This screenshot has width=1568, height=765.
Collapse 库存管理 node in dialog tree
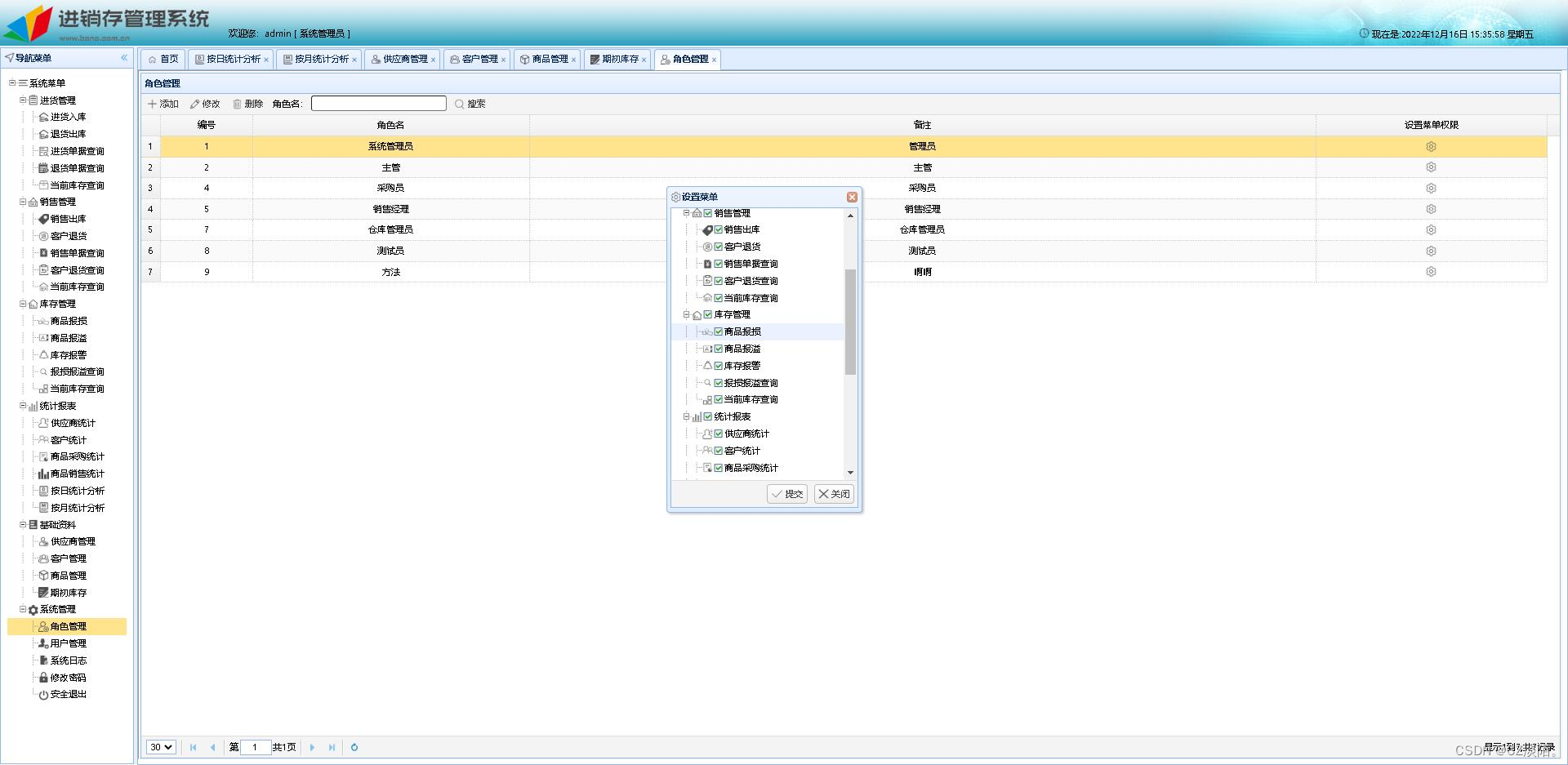[x=686, y=314]
